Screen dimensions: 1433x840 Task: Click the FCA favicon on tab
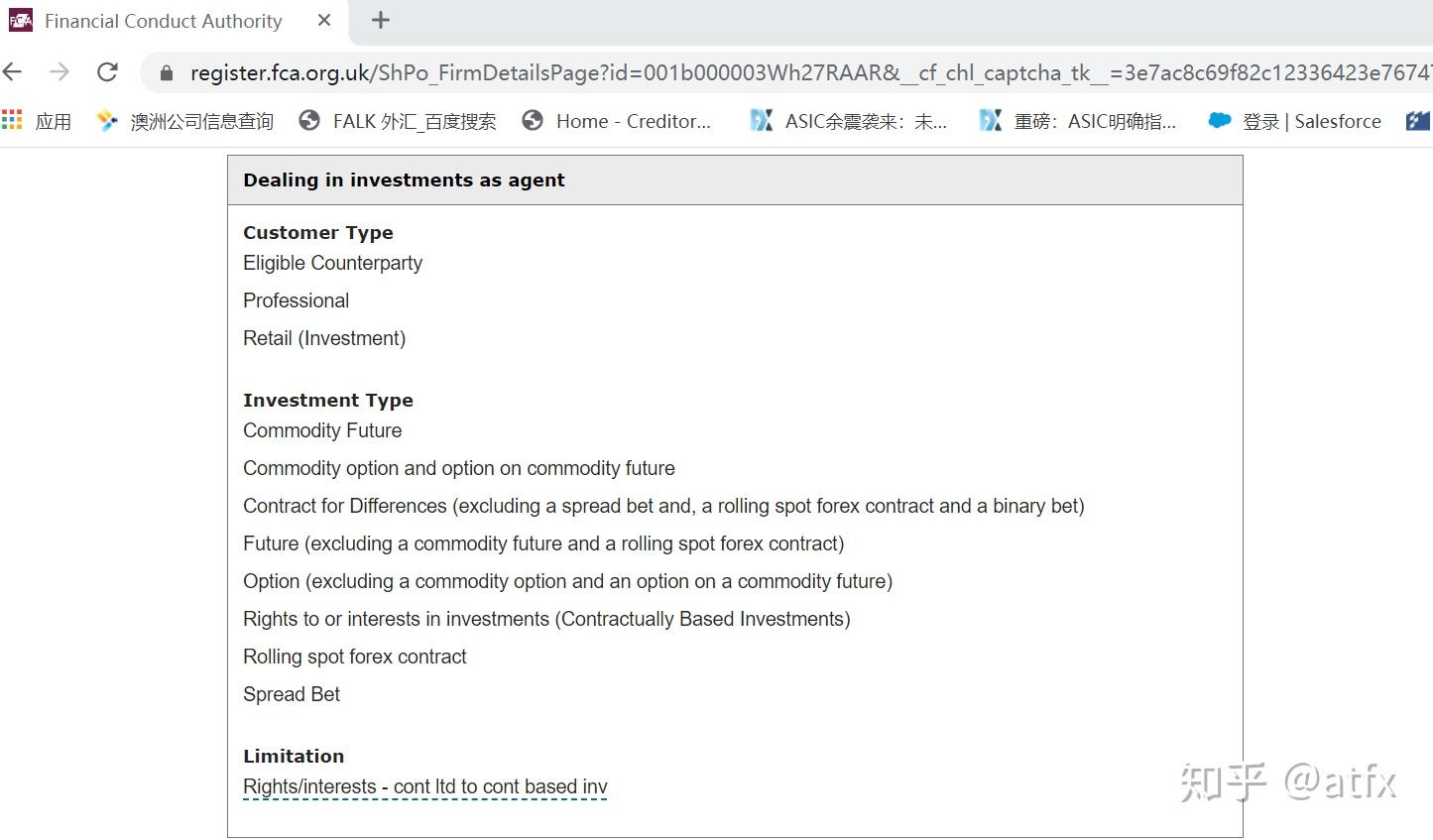pos(21,20)
